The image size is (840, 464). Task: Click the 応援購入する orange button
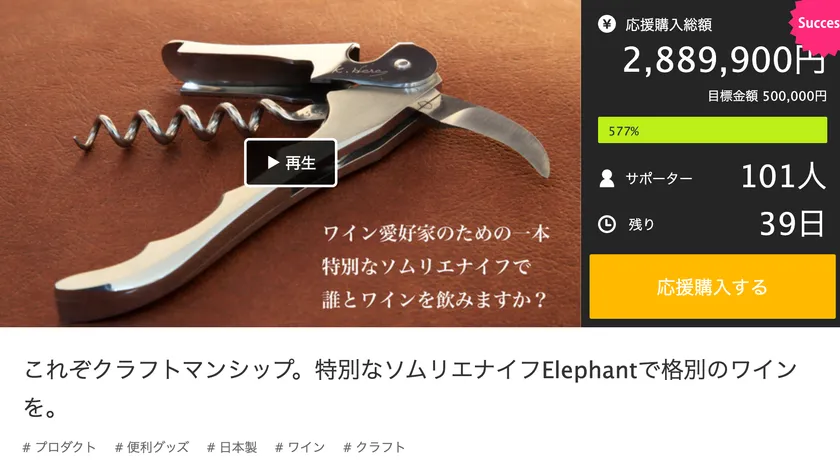click(712, 287)
